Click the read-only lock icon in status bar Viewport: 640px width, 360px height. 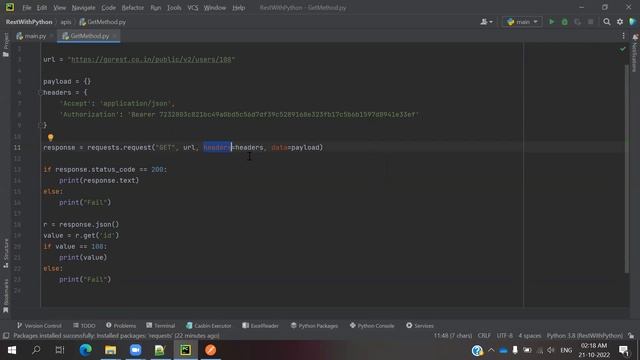pos(631,336)
